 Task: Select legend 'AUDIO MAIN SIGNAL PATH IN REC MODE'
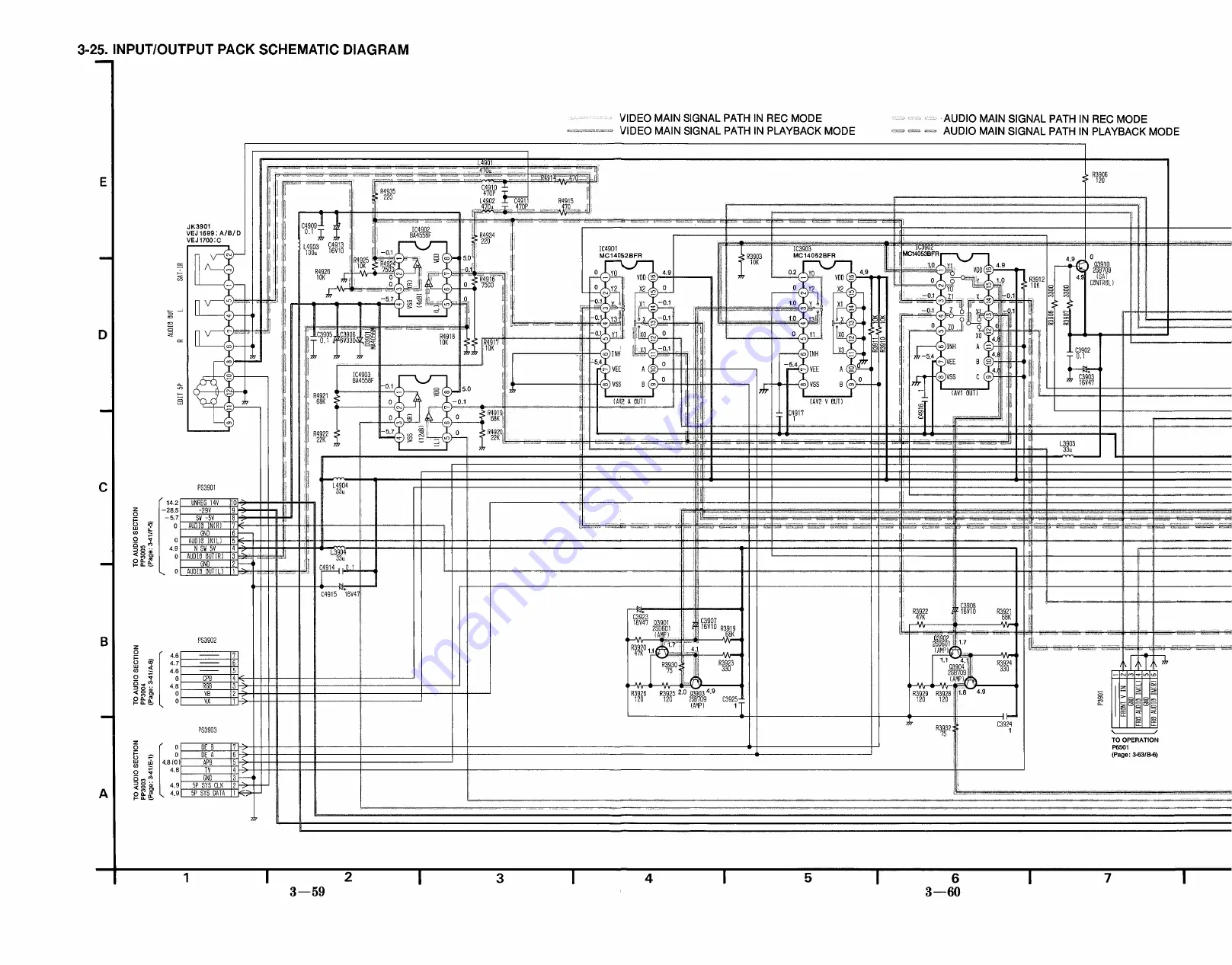(1045, 119)
